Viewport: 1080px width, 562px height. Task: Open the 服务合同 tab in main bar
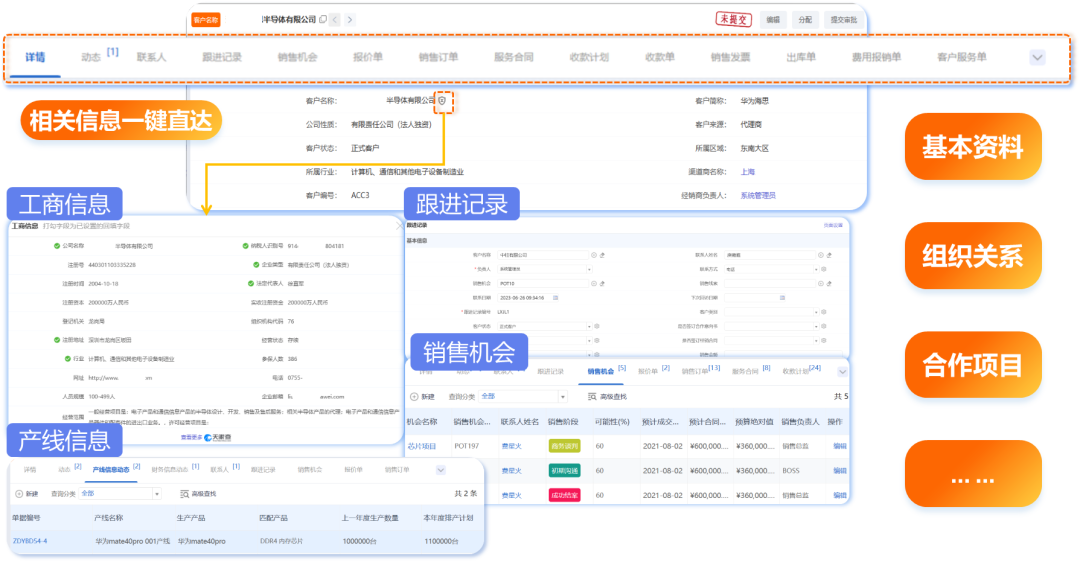point(514,57)
